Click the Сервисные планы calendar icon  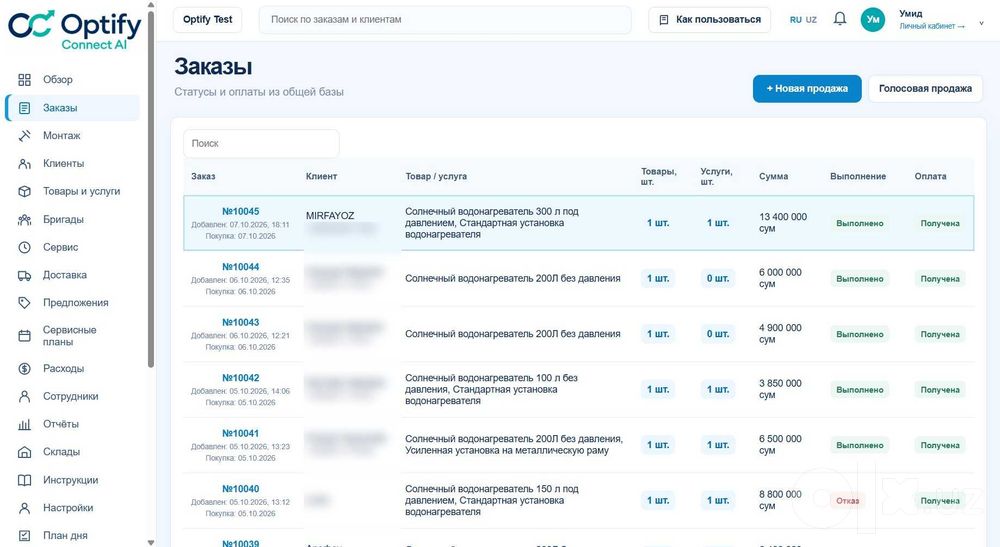24,336
